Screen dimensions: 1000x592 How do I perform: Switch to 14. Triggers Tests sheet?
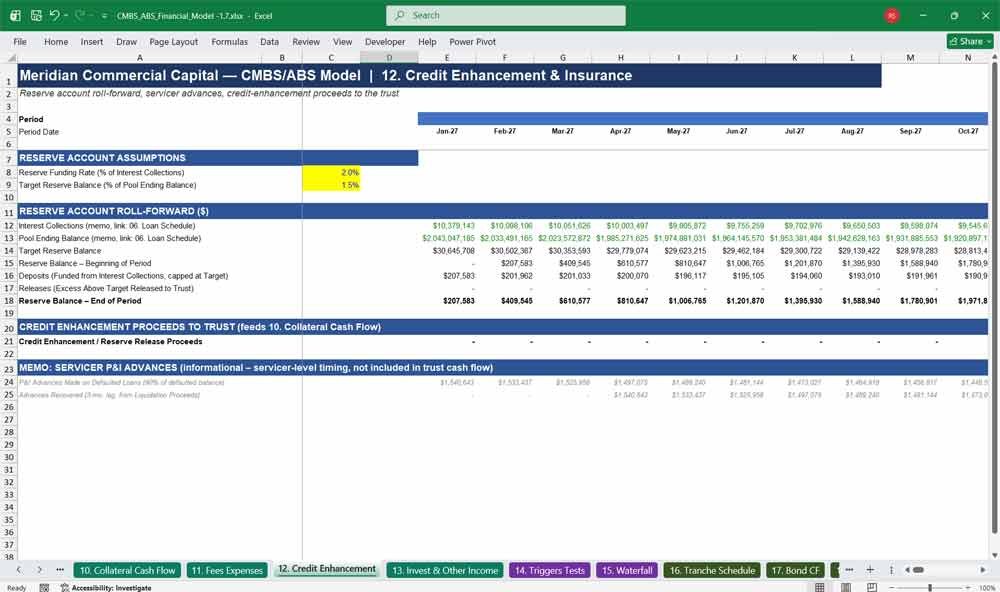[549, 570]
